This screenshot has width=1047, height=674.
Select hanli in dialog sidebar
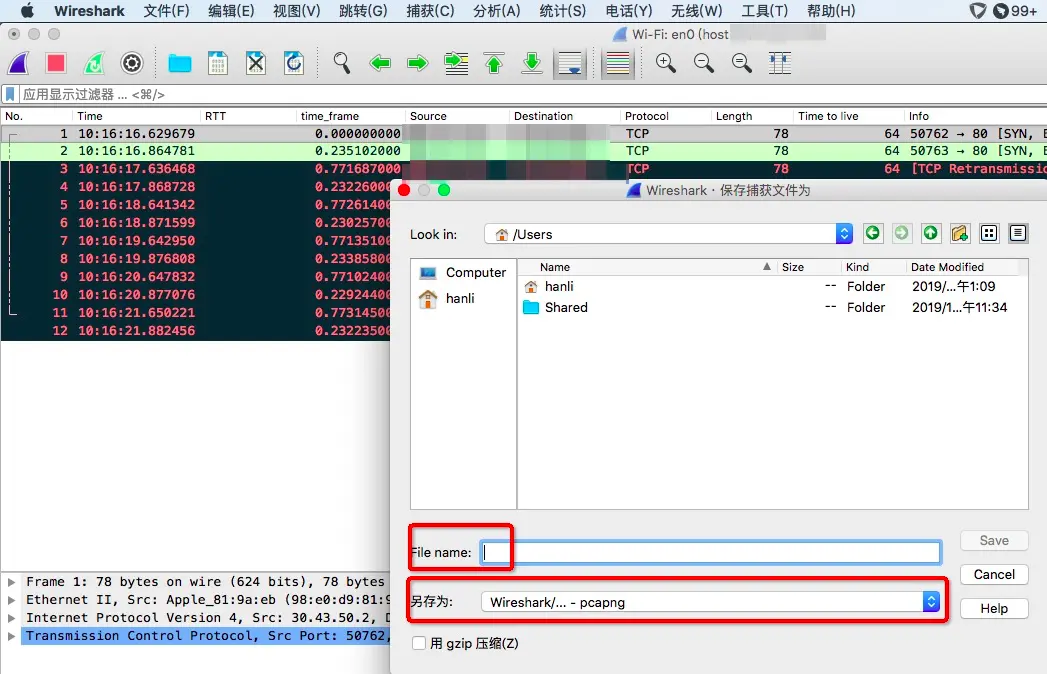point(447,299)
